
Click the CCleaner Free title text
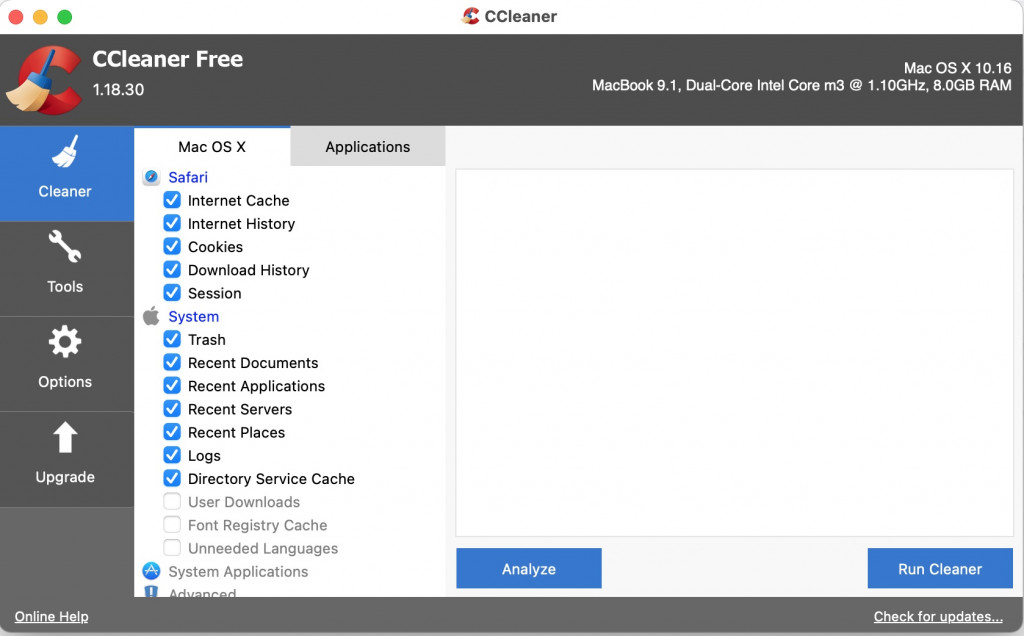coord(168,59)
